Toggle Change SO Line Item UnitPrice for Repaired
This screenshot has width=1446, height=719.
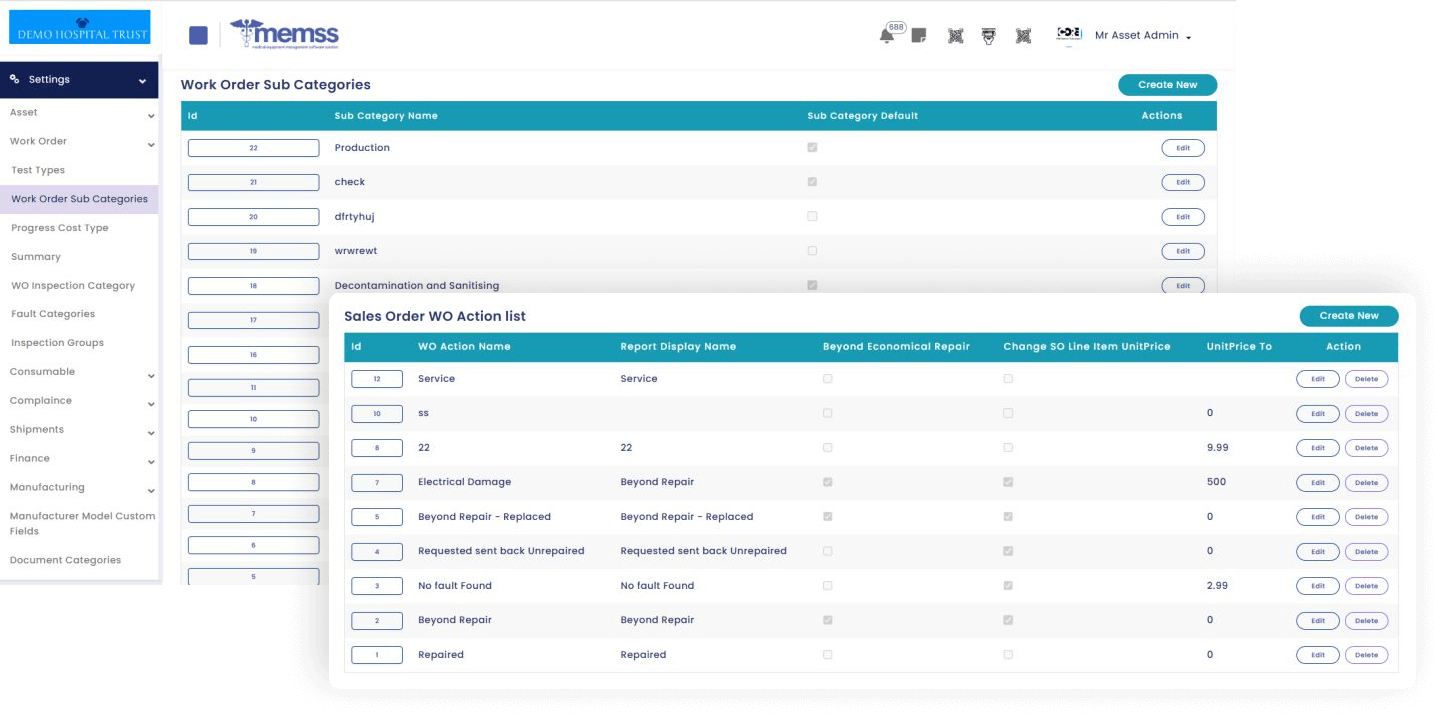(1008, 655)
